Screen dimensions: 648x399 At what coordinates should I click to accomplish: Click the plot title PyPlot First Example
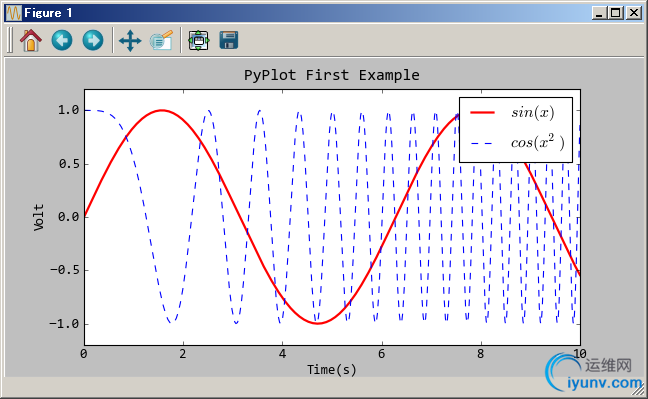tap(331, 75)
